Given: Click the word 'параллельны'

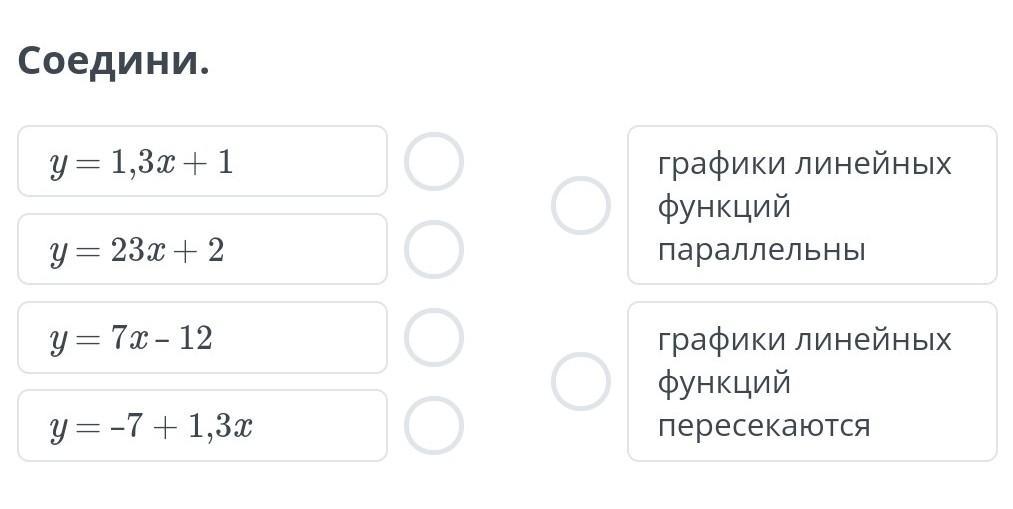Looking at the screenshot, I should coord(762,249).
